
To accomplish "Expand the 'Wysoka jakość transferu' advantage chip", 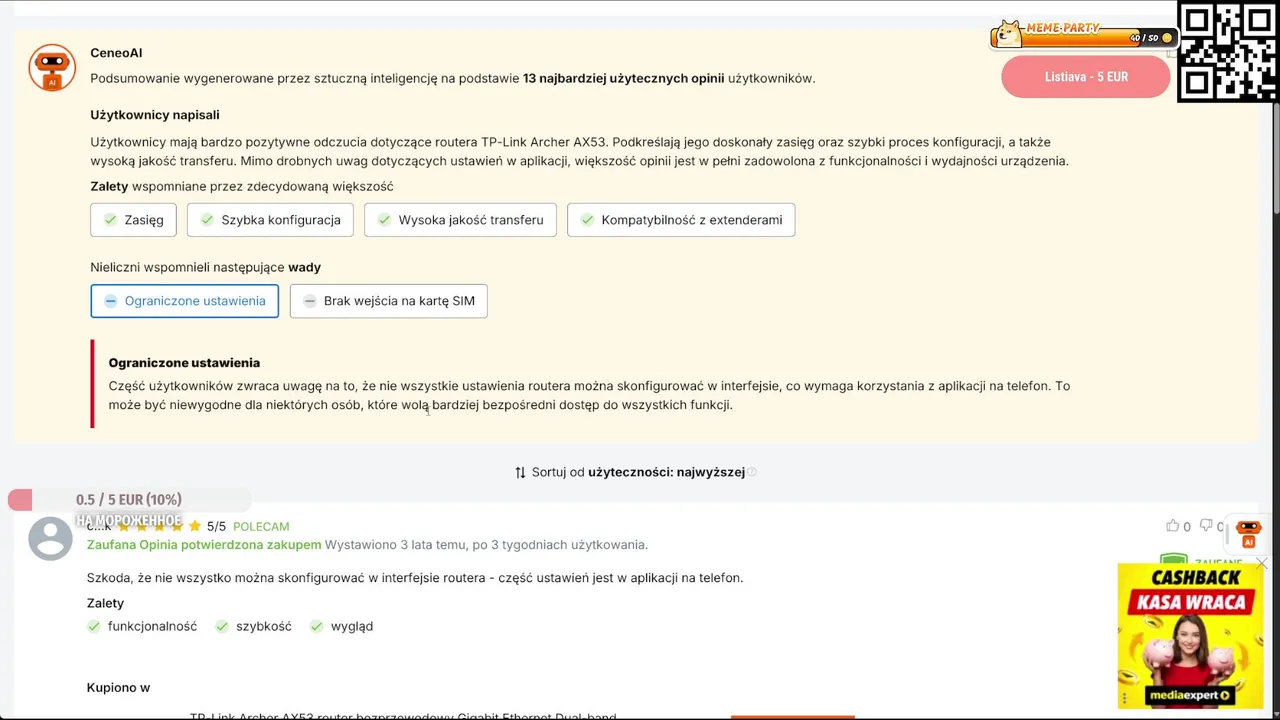I will (460, 220).
